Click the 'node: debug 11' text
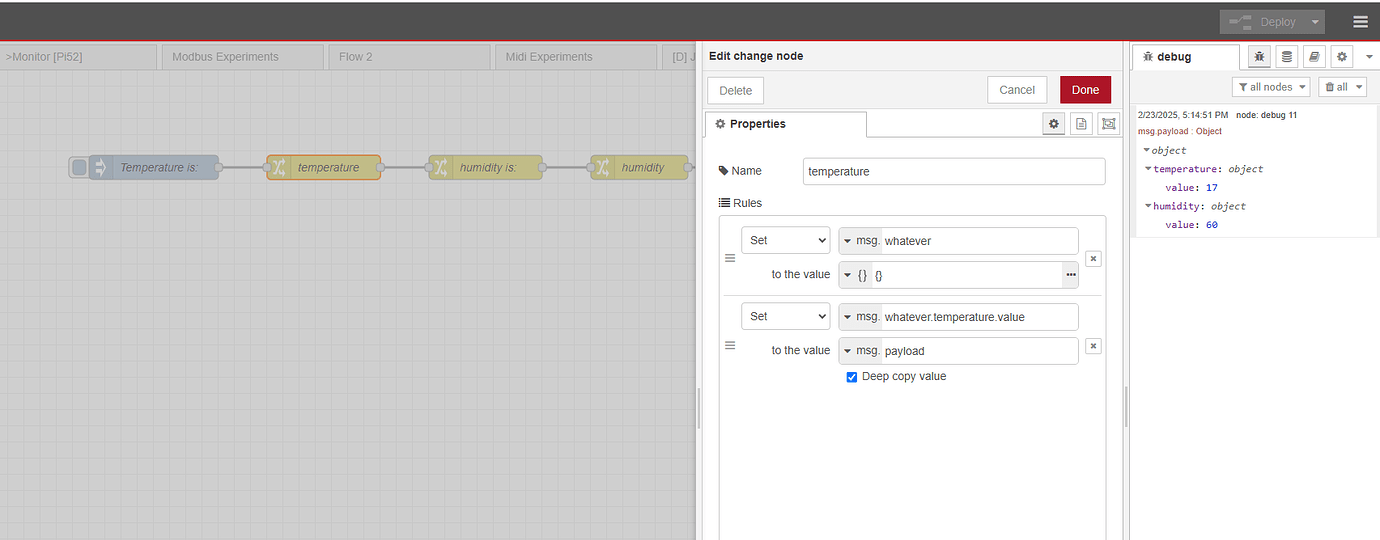1380x540 pixels. pyautogui.click(x=1266, y=115)
